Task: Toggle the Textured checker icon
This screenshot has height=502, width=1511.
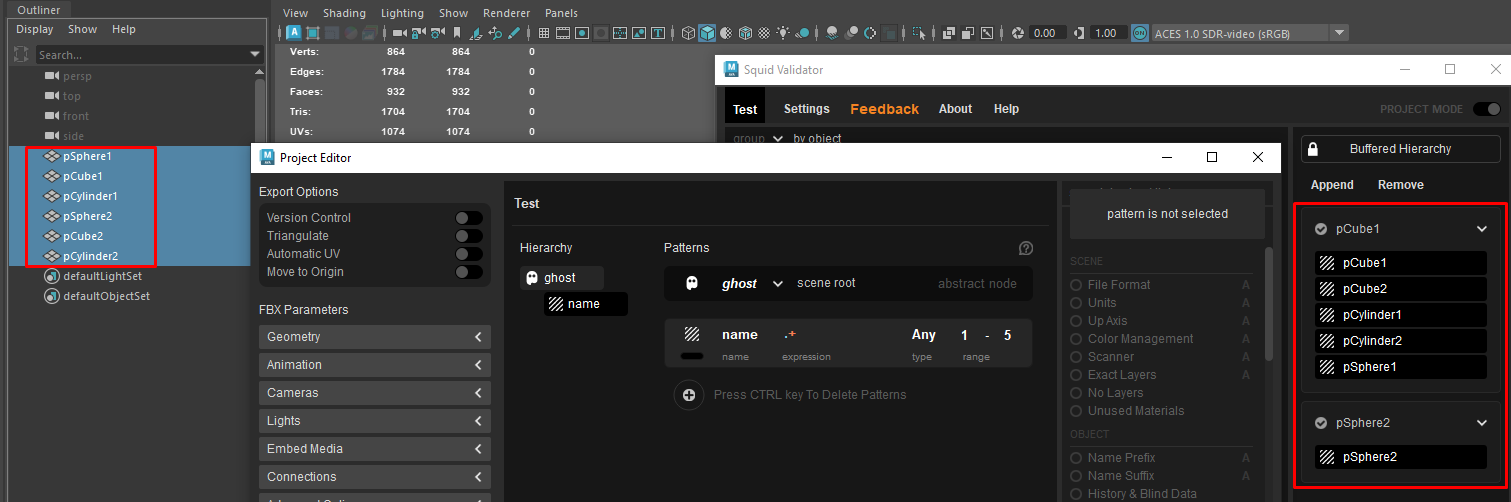Action: tap(764, 33)
